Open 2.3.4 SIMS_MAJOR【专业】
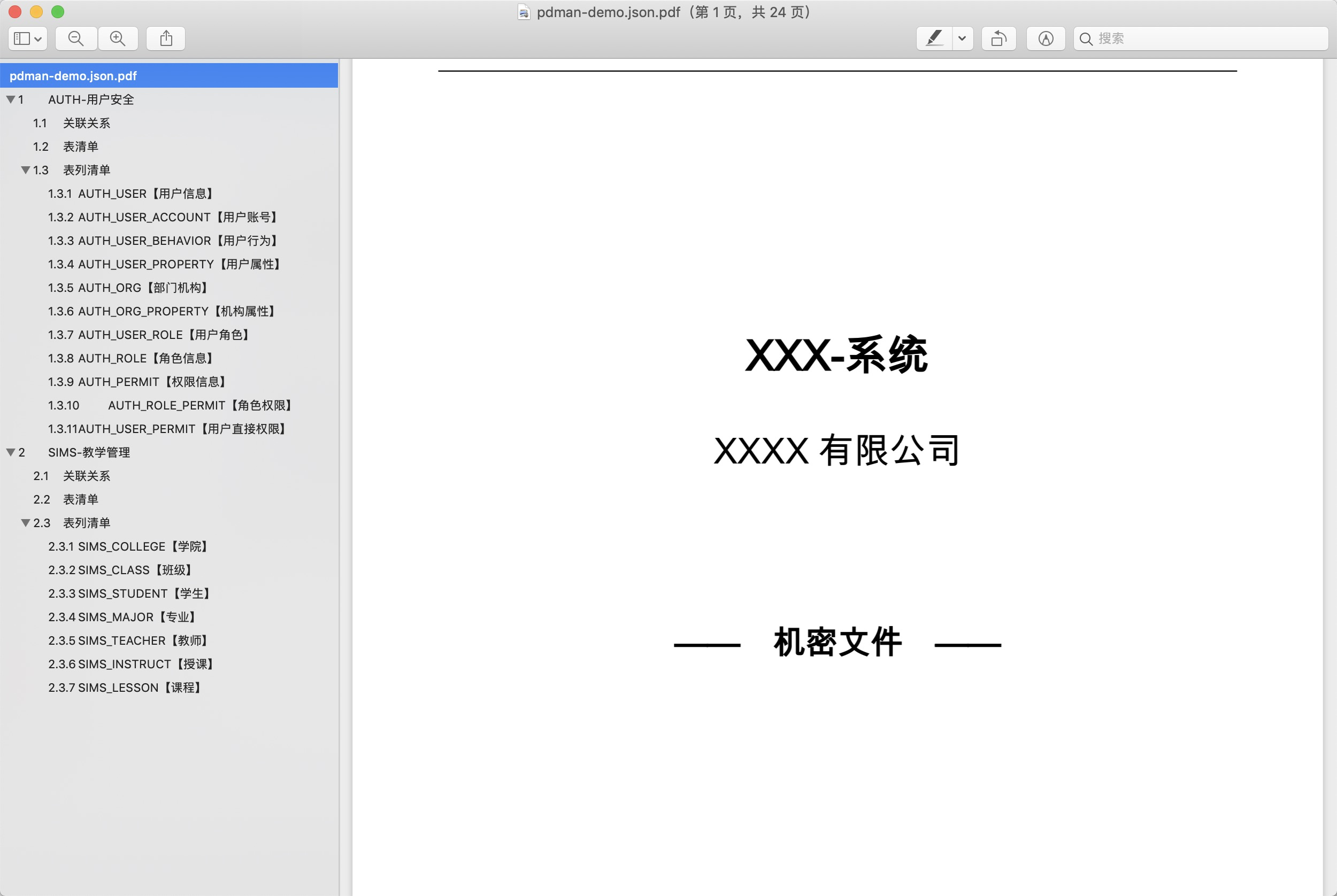 [x=124, y=616]
